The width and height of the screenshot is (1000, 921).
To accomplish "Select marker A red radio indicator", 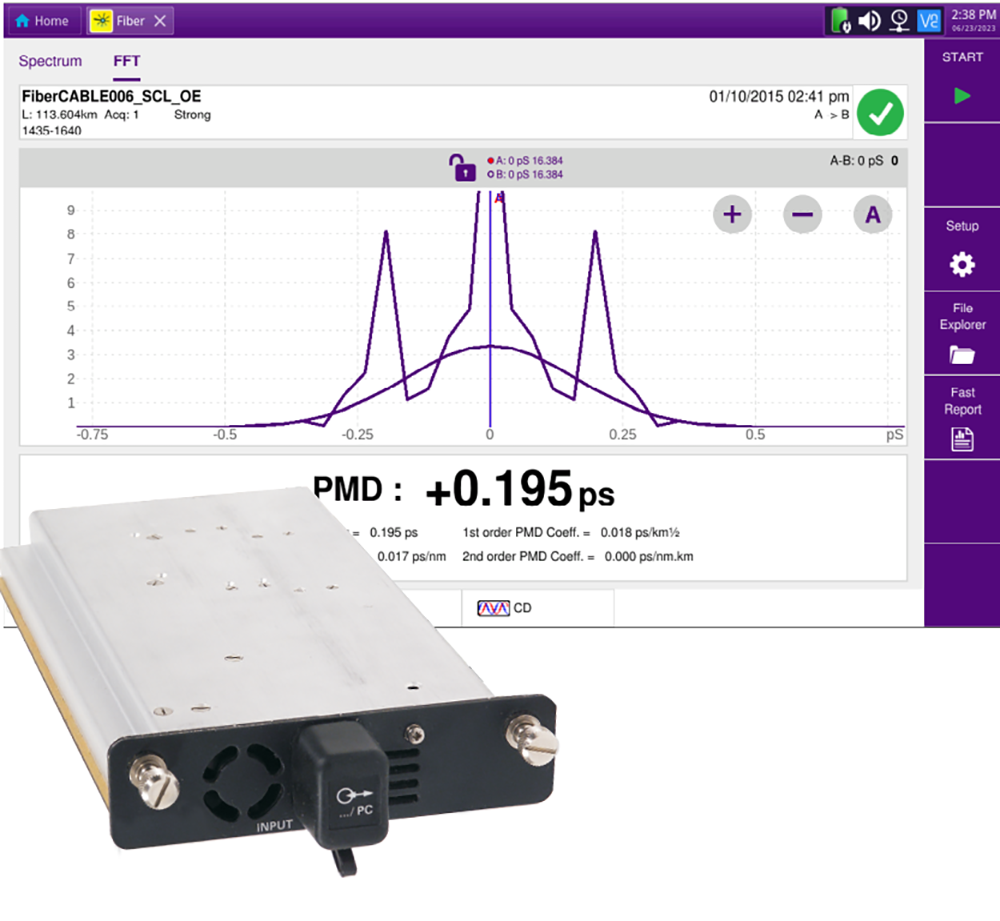I will point(491,160).
